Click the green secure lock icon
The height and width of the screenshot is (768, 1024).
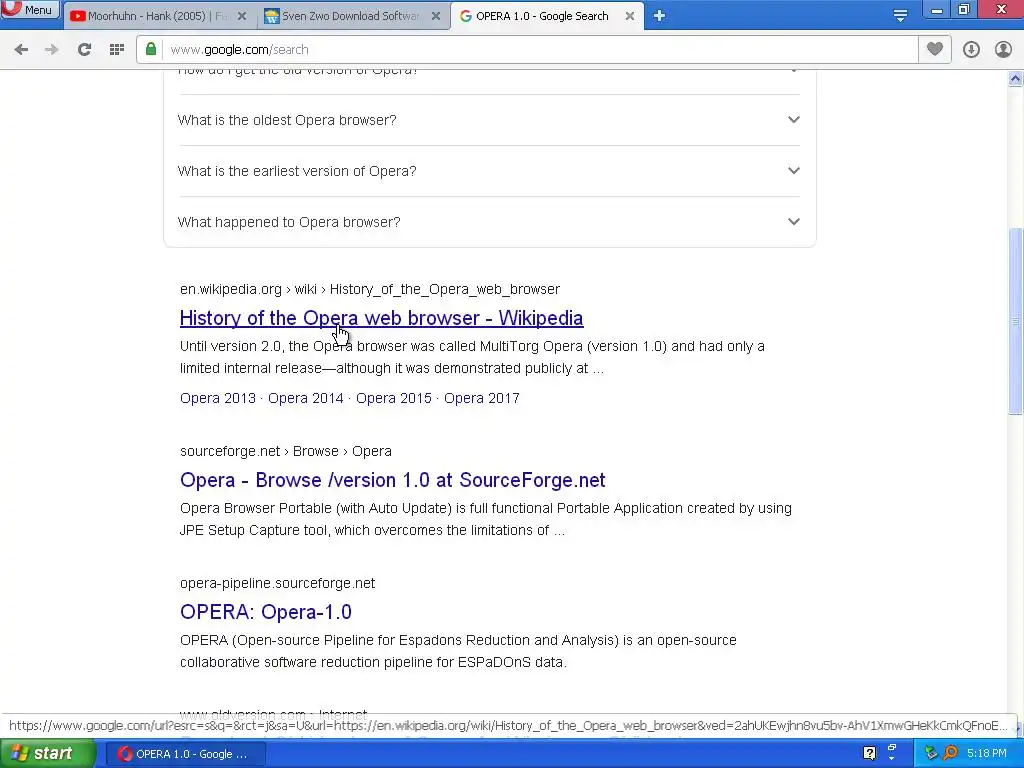coord(151,50)
